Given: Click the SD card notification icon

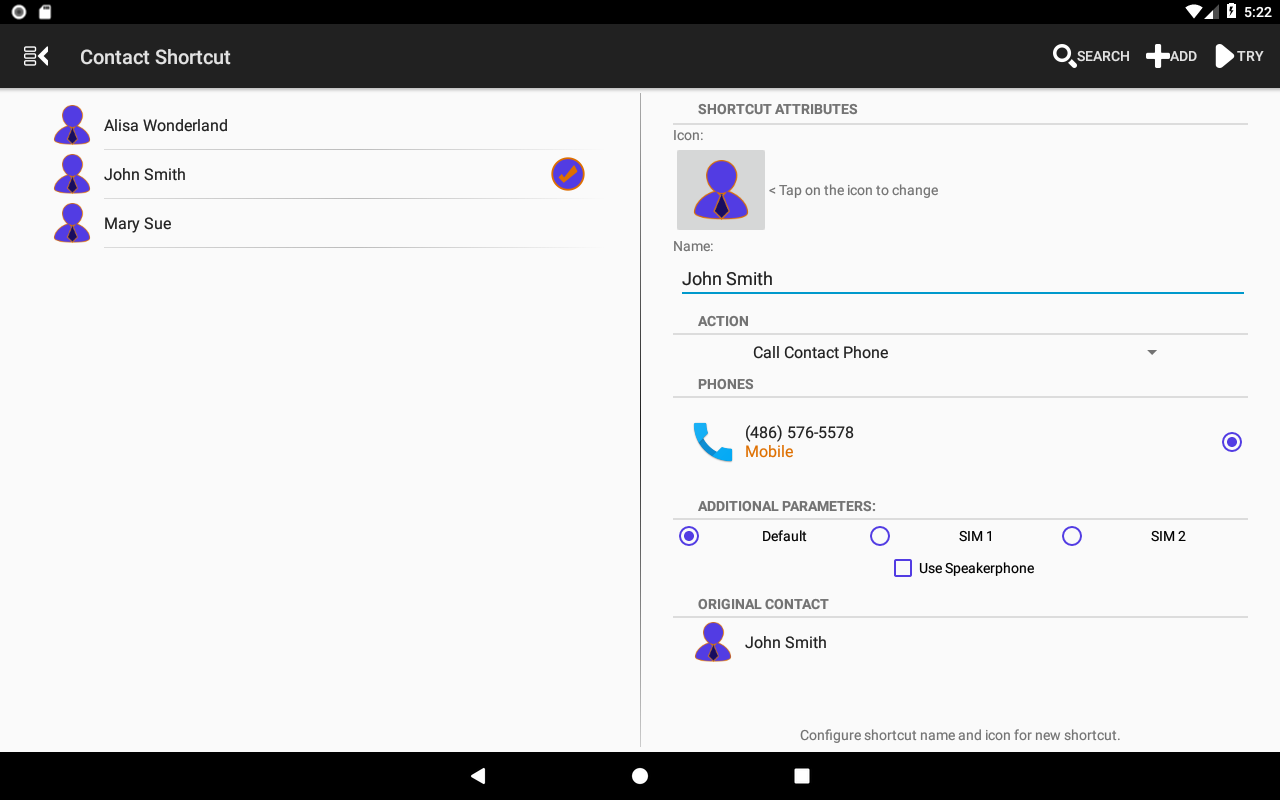Looking at the screenshot, I should coord(45,12).
